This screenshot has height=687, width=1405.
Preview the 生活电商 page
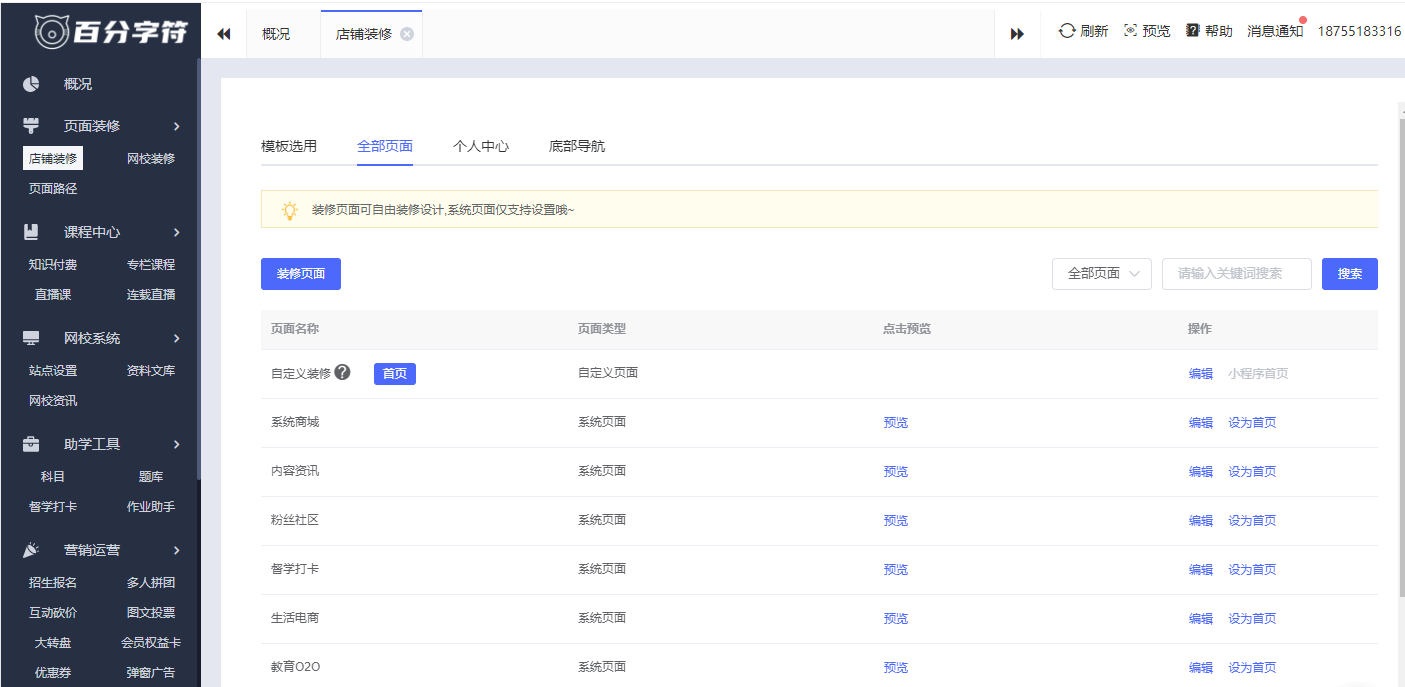[896, 619]
